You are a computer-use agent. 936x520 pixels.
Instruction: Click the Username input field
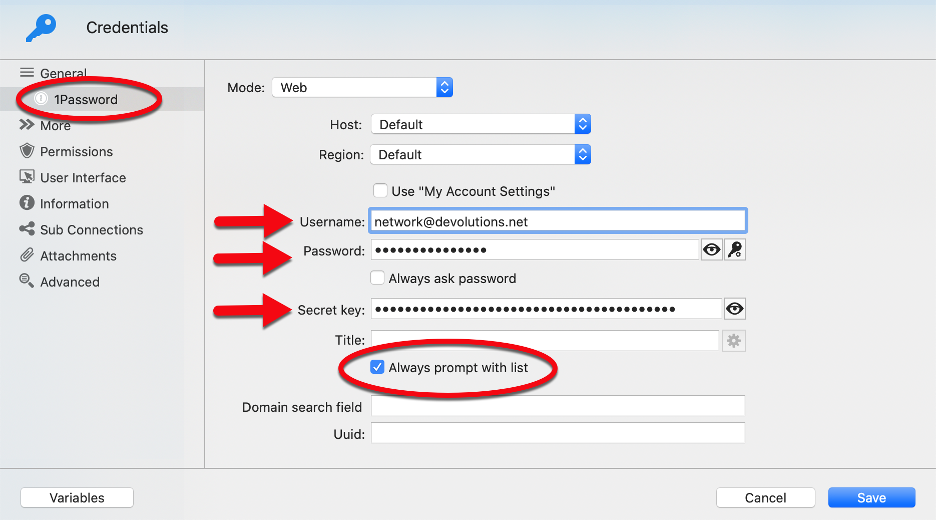[558, 221]
